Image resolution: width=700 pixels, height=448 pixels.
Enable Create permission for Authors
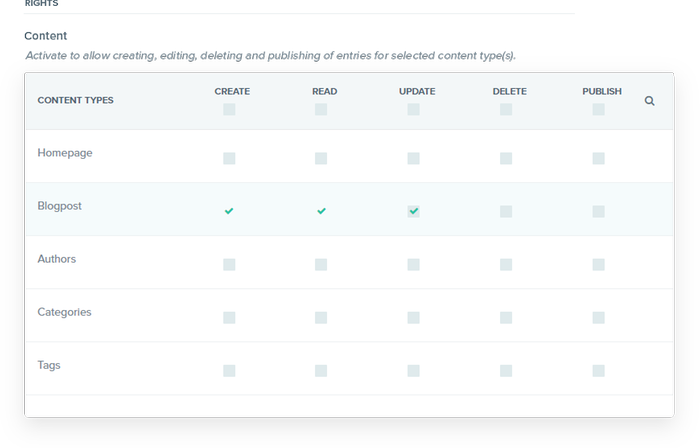click(229, 265)
